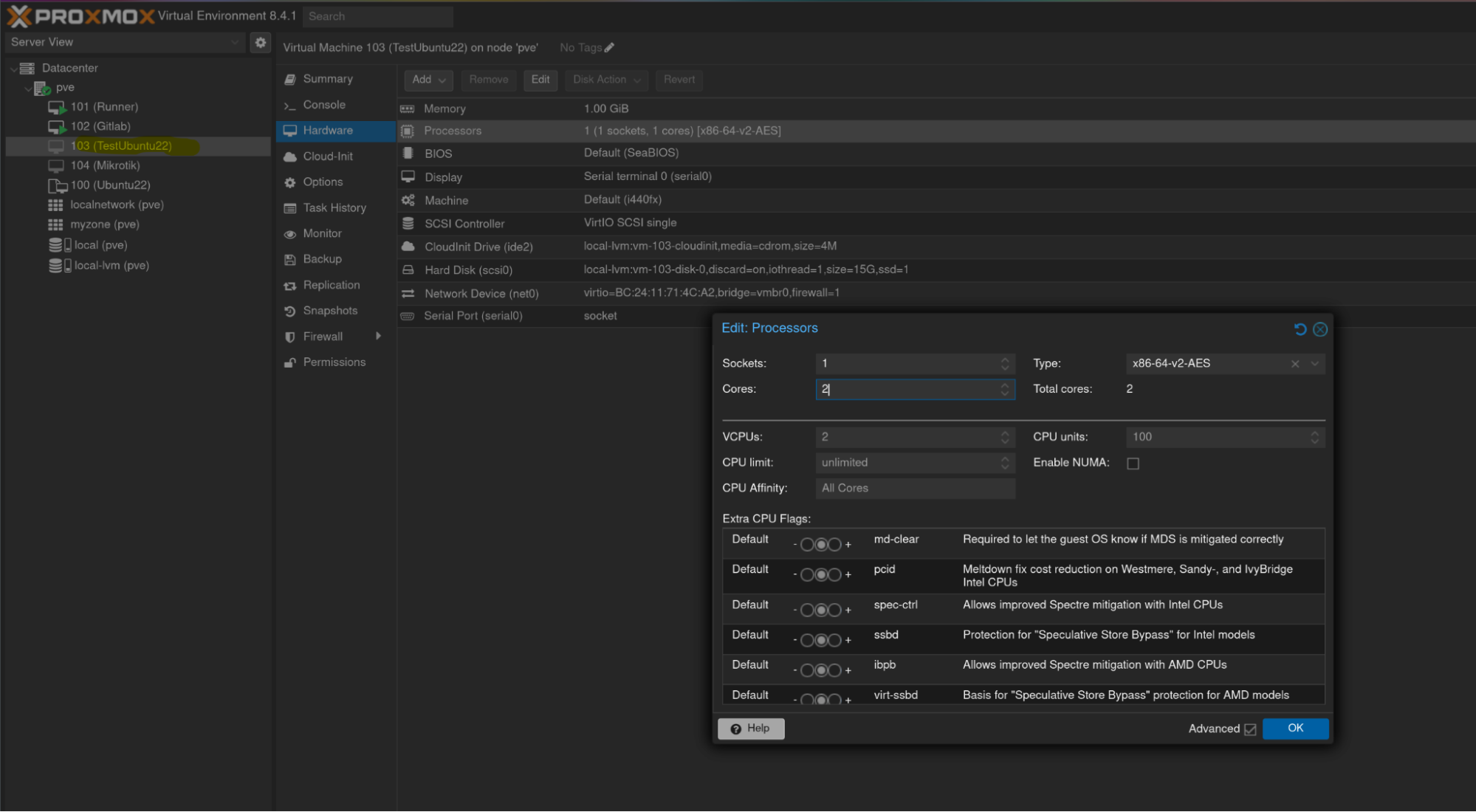Open the Add hardware dropdown
Viewport: 1476px width, 812px height.
[x=428, y=80]
